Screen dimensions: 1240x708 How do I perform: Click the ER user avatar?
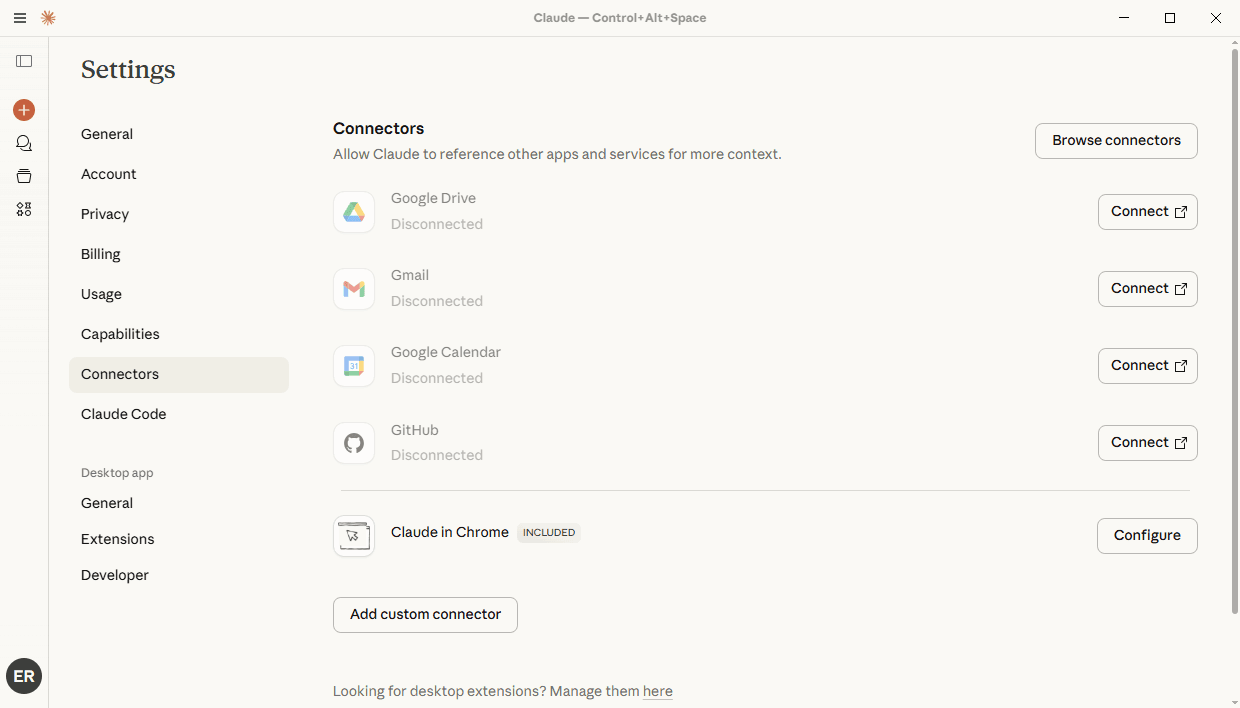pyautogui.click(x=24, y=676)
